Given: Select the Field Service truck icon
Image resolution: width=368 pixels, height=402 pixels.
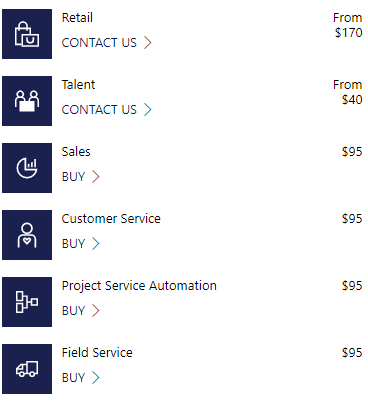Looking at the screenshot, I should [x=27, y=369].
